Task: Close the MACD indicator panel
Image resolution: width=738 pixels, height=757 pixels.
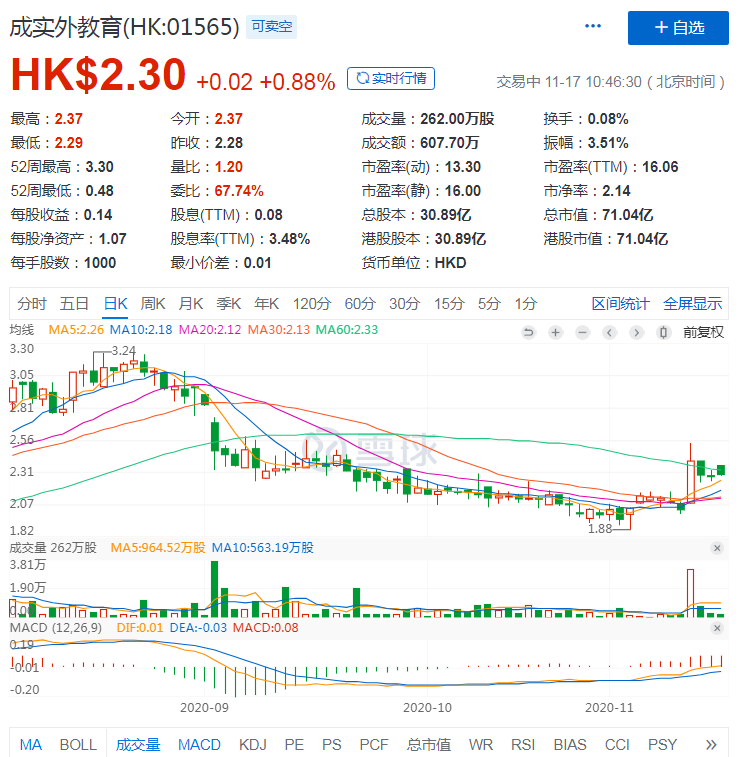Action: point(717,628)
